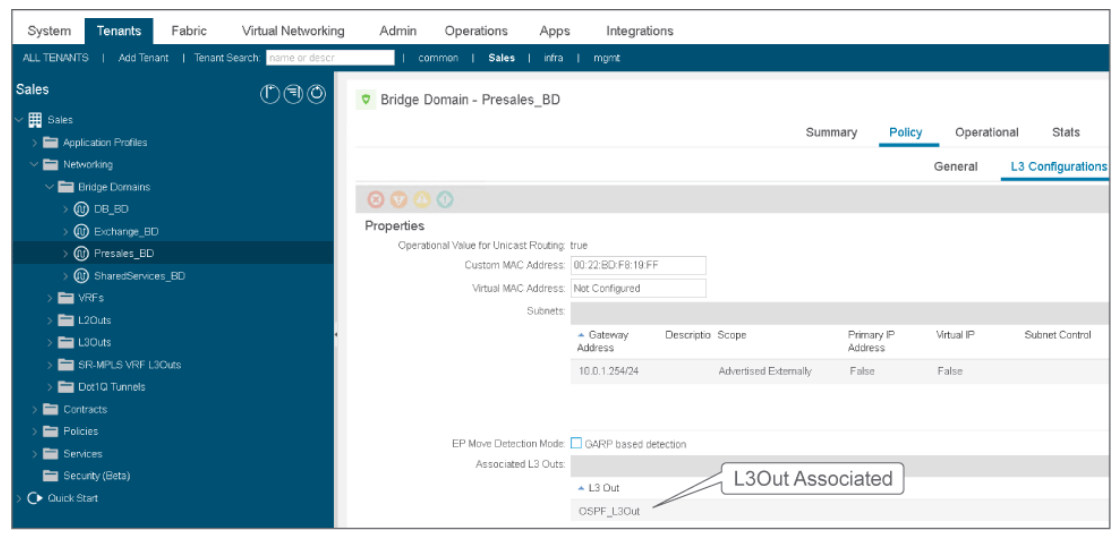Click the Add Tenant link
The width and height of the screenshot is (1119, 540).
(x=143, y=58)
